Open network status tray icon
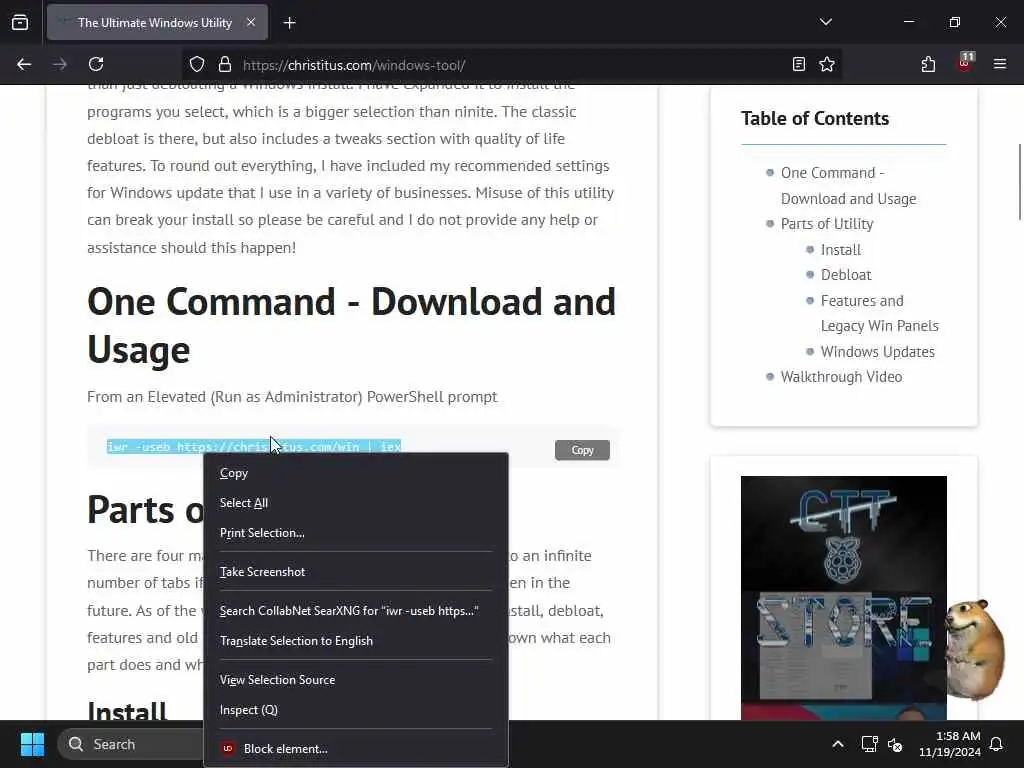 869,744
